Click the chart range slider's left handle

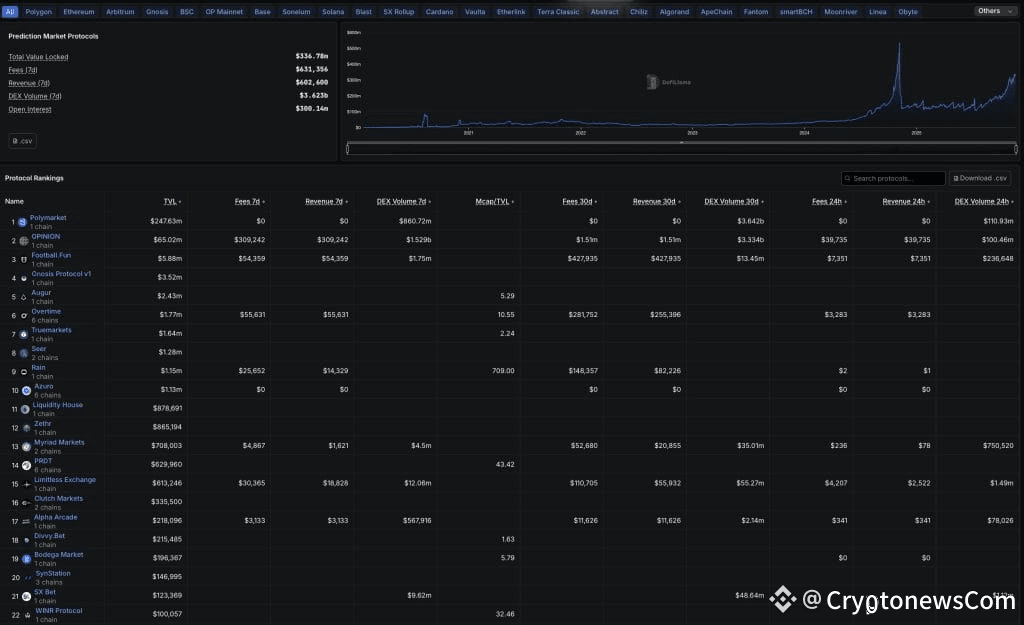[348, 148]
